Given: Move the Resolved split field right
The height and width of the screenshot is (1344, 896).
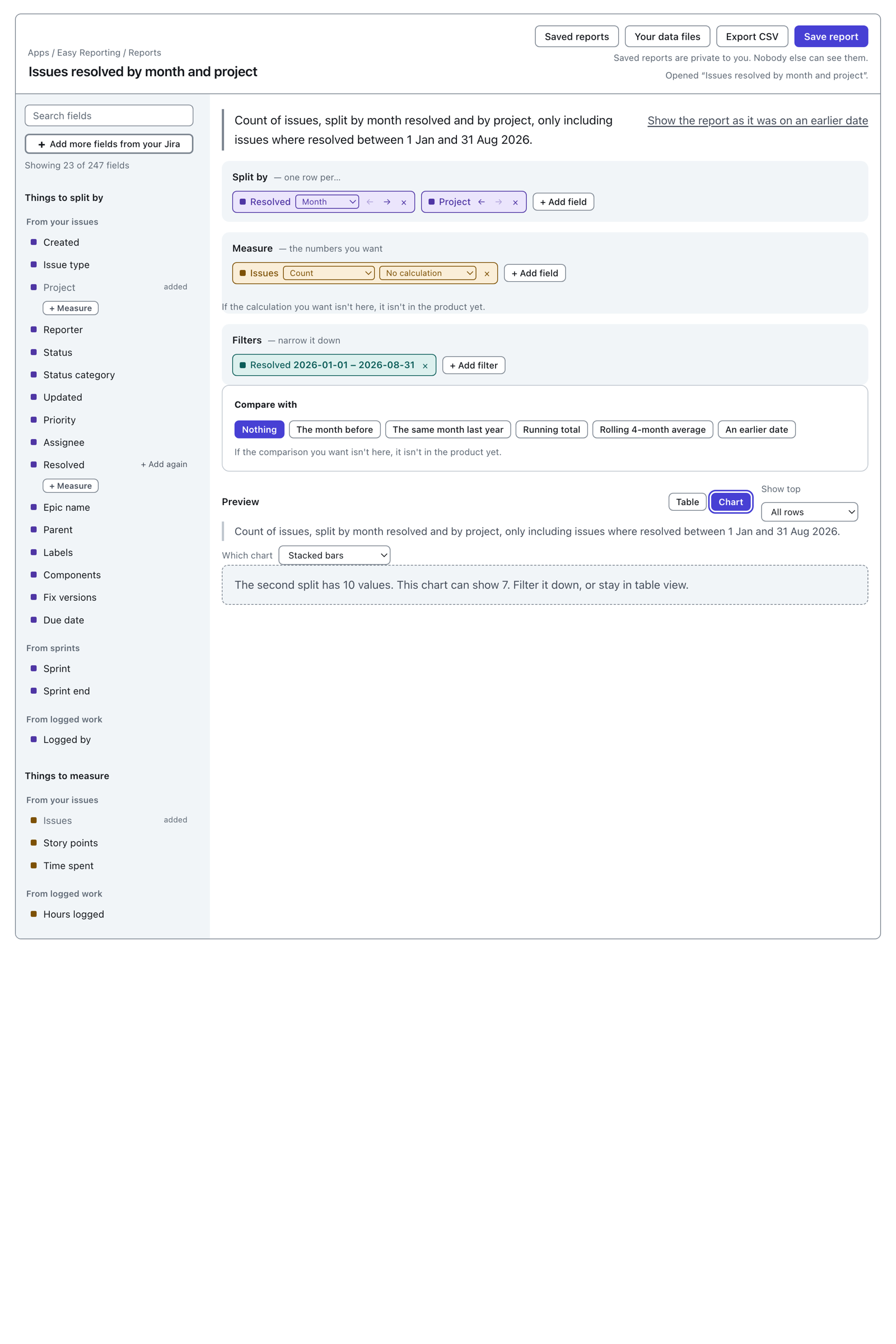Looking at the screenshot, I should (387, 202).
